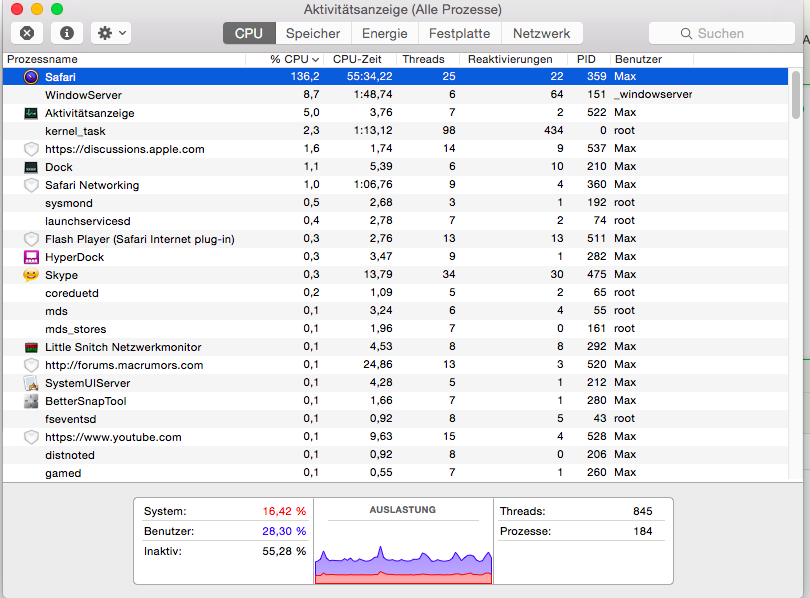Click the shield icon beside Safari Networking
Viewport: 810px width, 598px height.
(31, 185)
